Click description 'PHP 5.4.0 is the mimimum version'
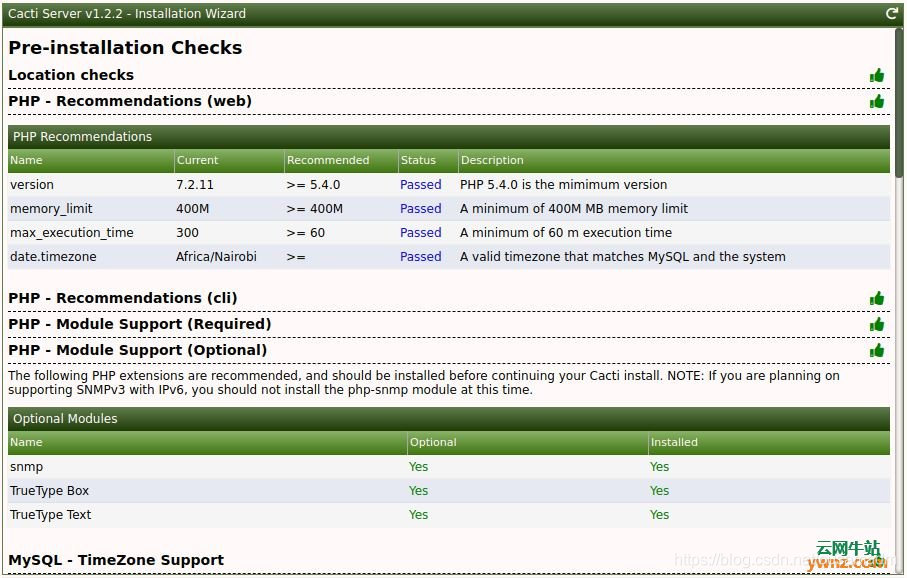 pyautogui.click(x=563, y=185)
